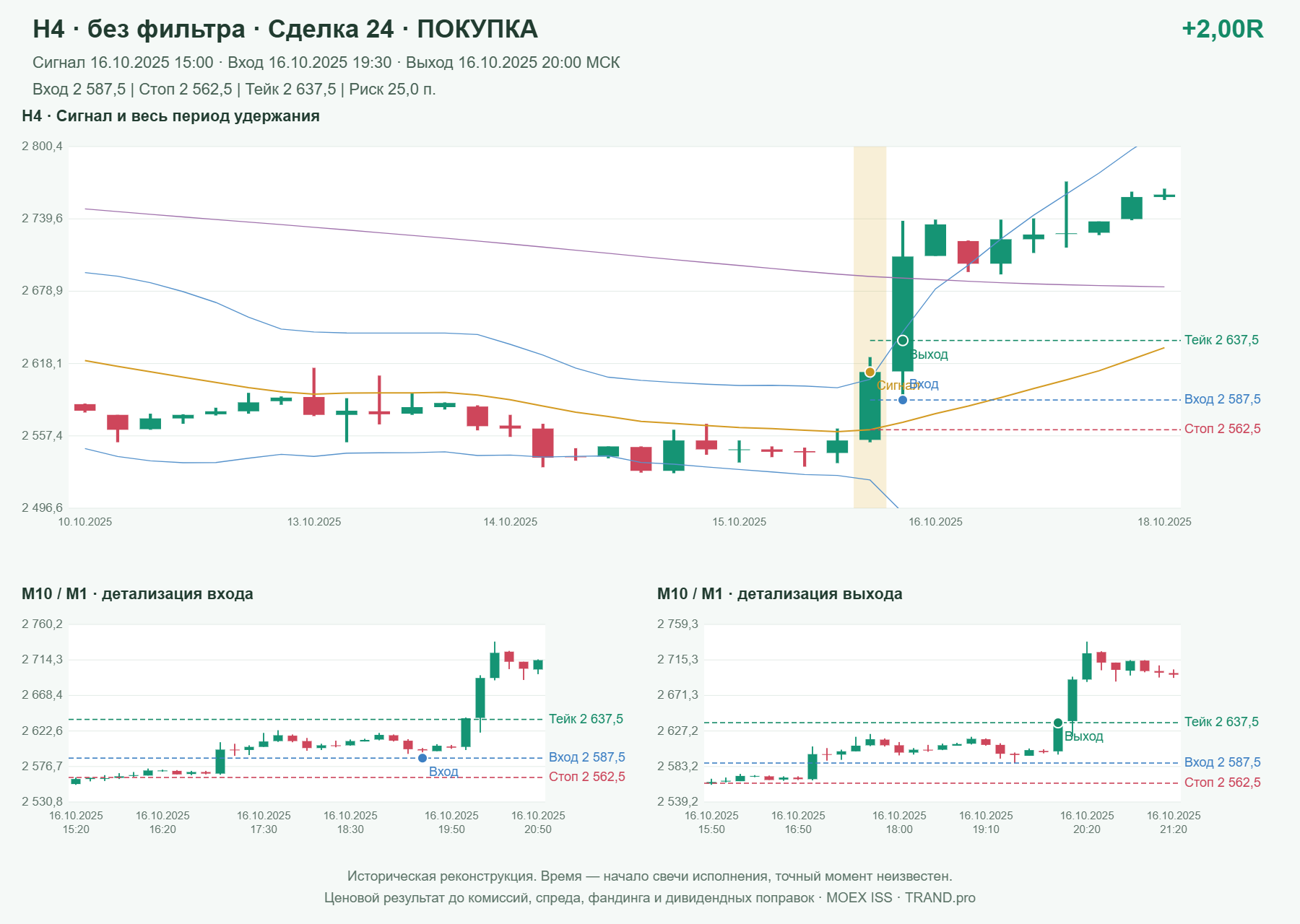
Task: Click 'Стоп 2 562,5' label in entry detail chart
Action: (x=586, y=777)
